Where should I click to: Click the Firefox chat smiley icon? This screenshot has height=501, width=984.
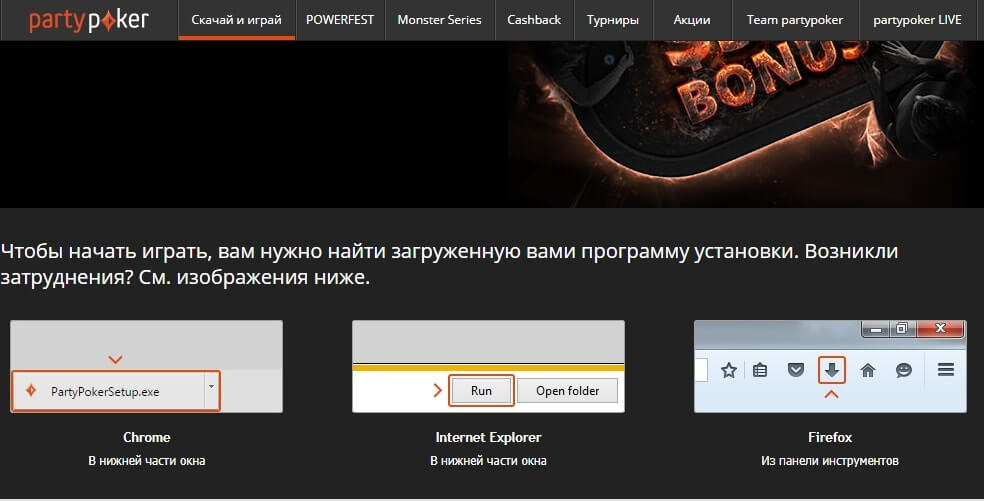pos(904,370)
